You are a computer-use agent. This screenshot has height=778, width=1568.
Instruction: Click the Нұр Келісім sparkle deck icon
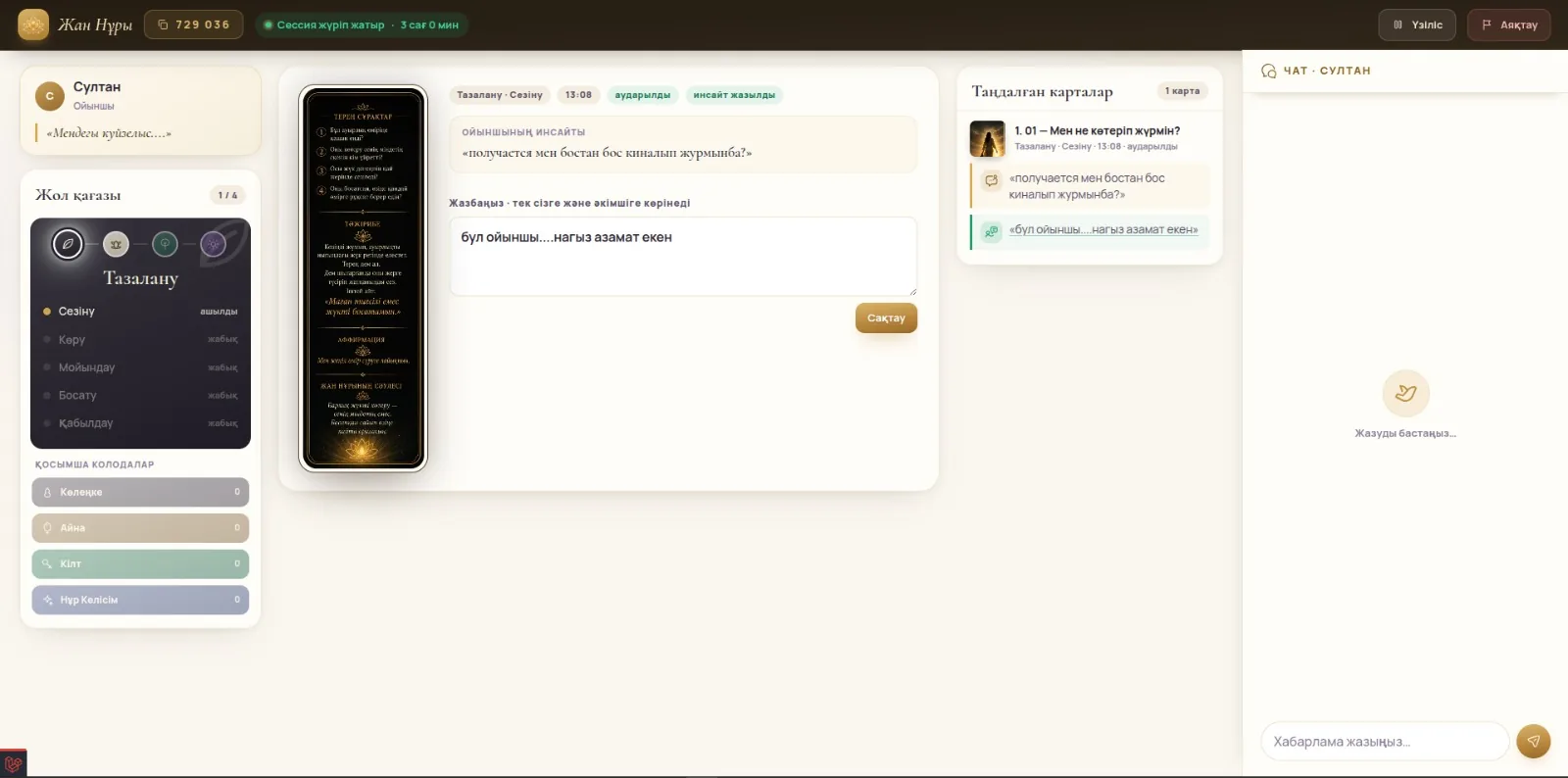(47, 600)
